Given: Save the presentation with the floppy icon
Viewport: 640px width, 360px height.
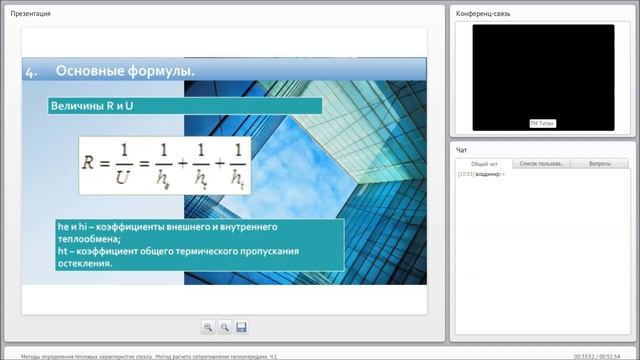Looking at the screenshot, I should coord(241,327).
